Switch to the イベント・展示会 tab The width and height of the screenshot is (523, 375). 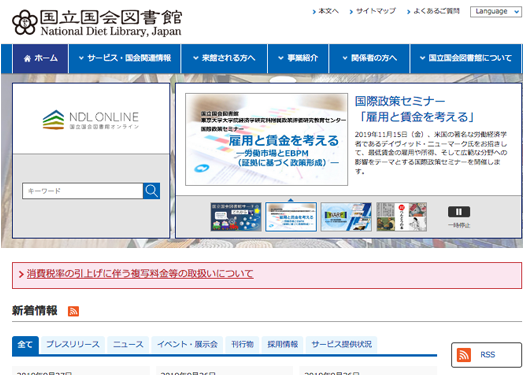187,345
